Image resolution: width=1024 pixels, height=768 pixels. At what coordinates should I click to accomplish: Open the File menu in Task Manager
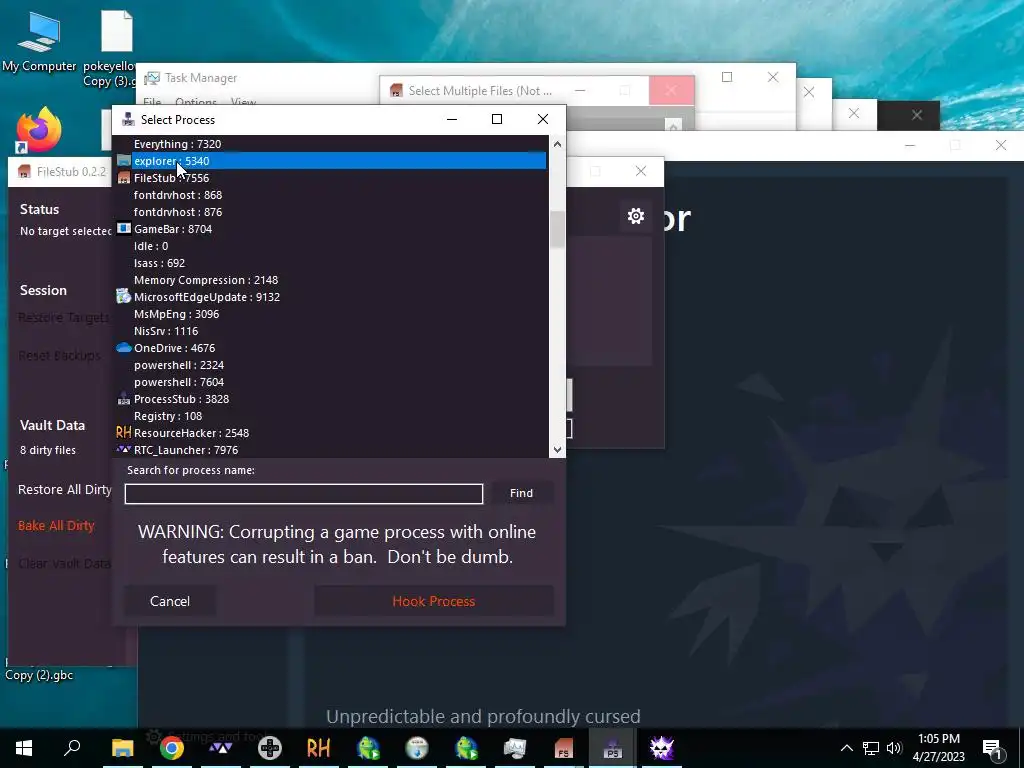click(x=152, y=102)
